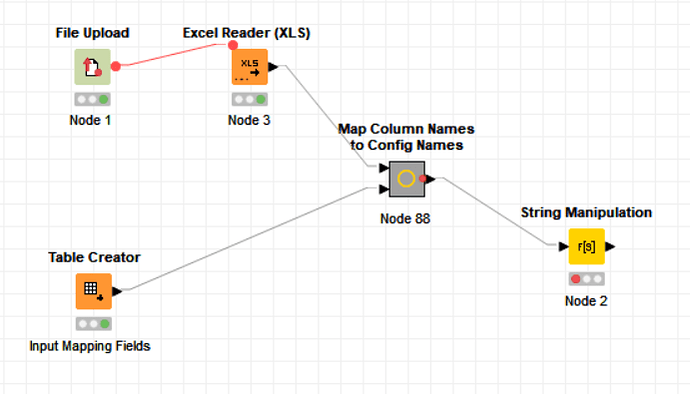Image resolution: width=690 pixels, height=394 pixels.
Task: Click File Upload red flow variable output port
Action: [116, 66]
